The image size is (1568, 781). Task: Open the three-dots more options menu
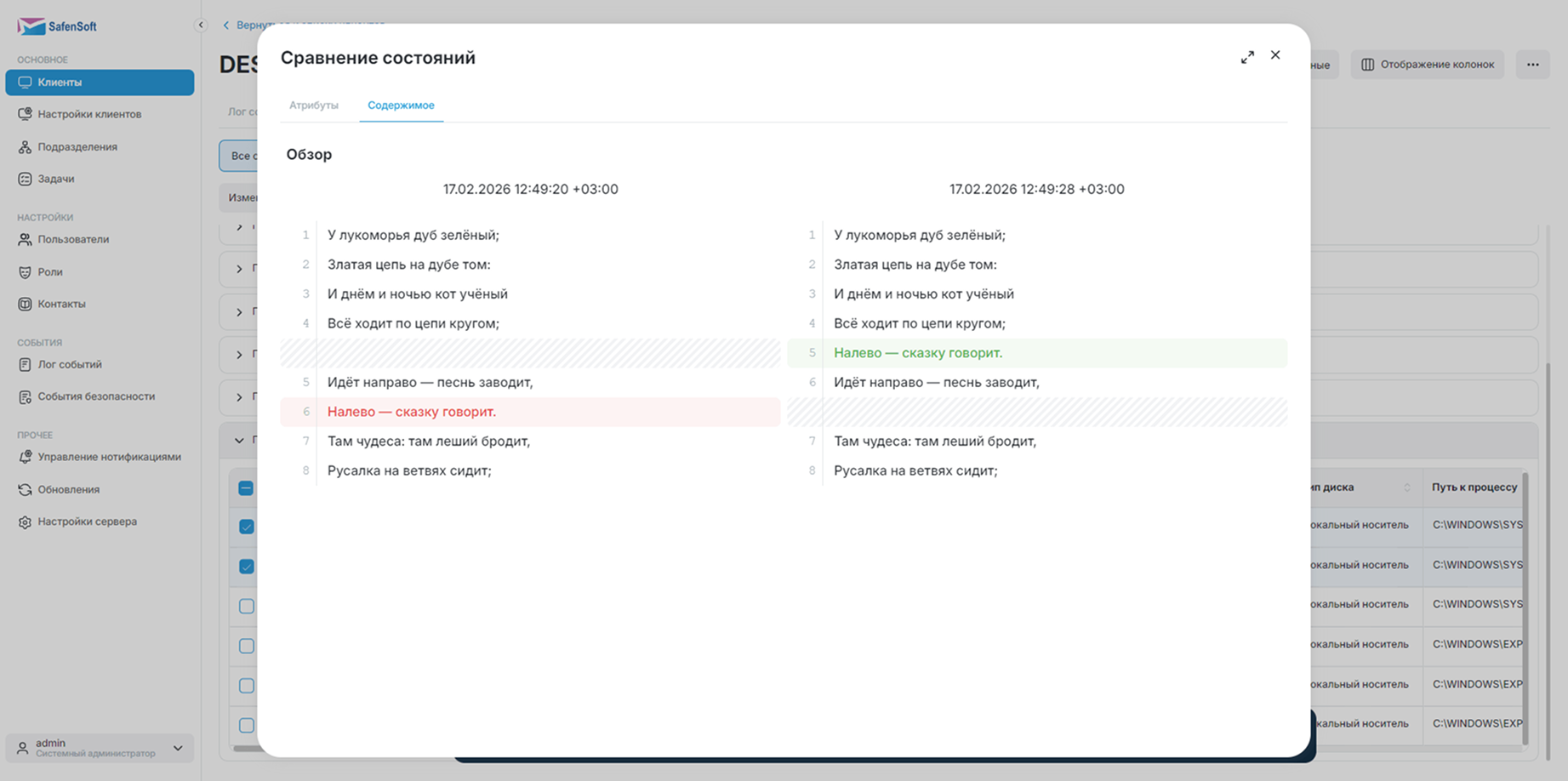[x=1532, y=65]
